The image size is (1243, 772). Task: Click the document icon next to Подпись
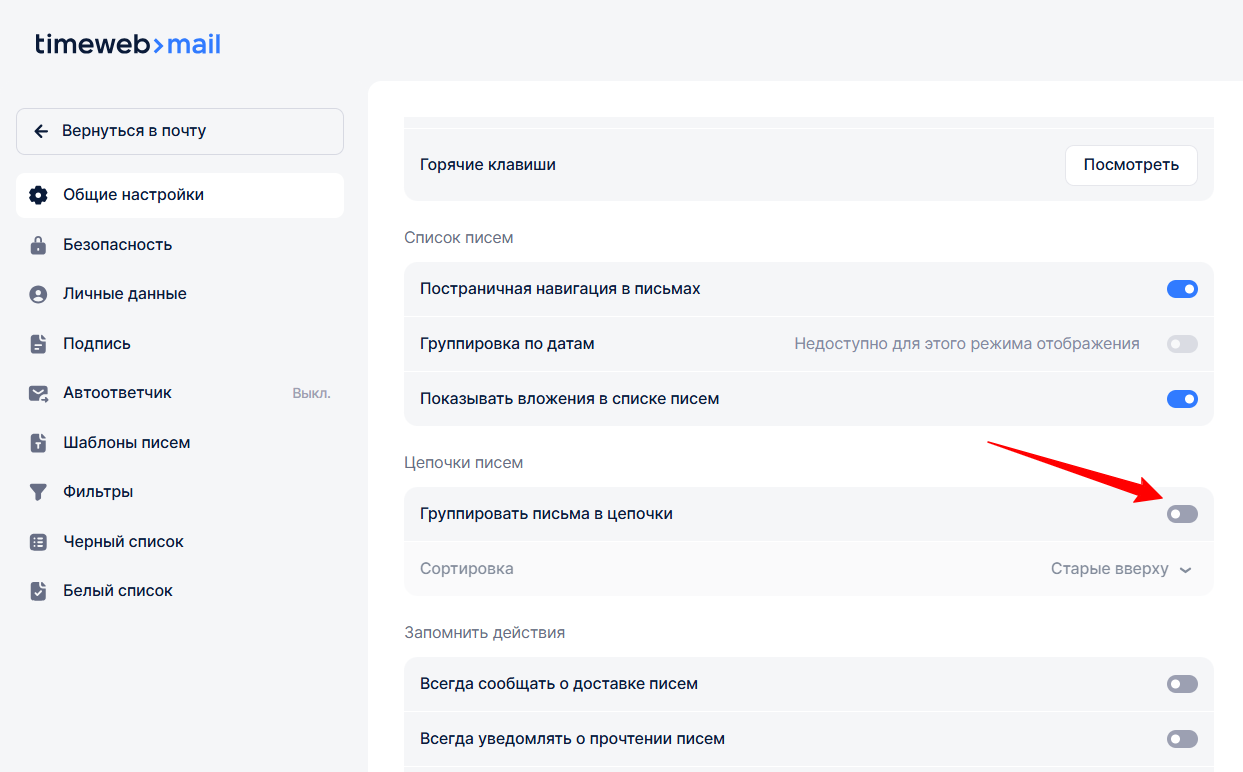[x=38, y=344]
